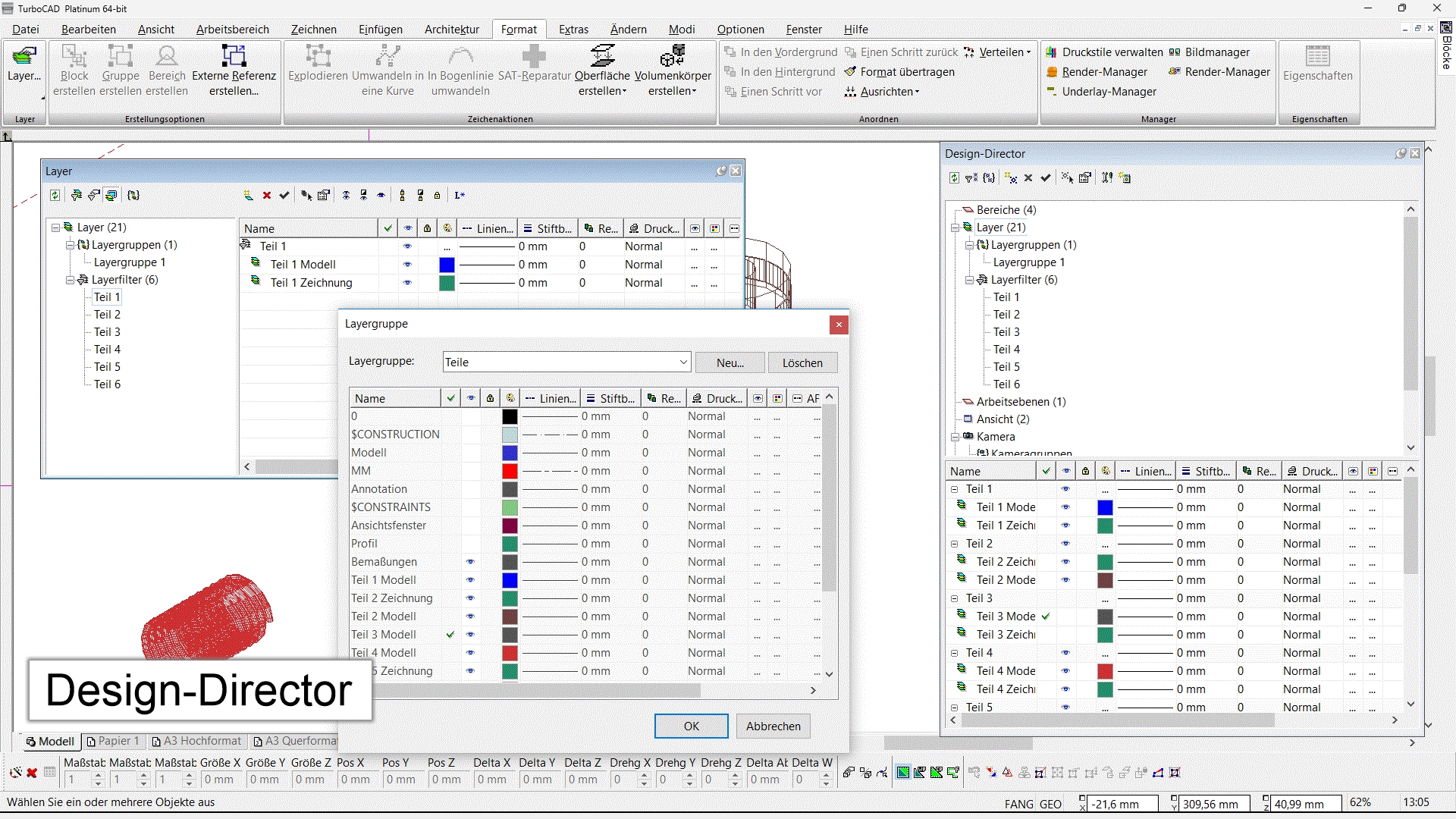Click checkmark icon in Layer panel toolbar
Screen dimensions: 1456x819
[284, 196]
